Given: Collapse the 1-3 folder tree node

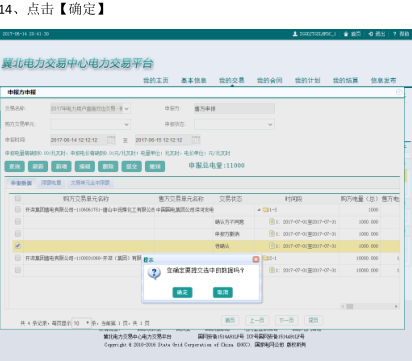Looking at the screenshot, I should coord(259,210).
